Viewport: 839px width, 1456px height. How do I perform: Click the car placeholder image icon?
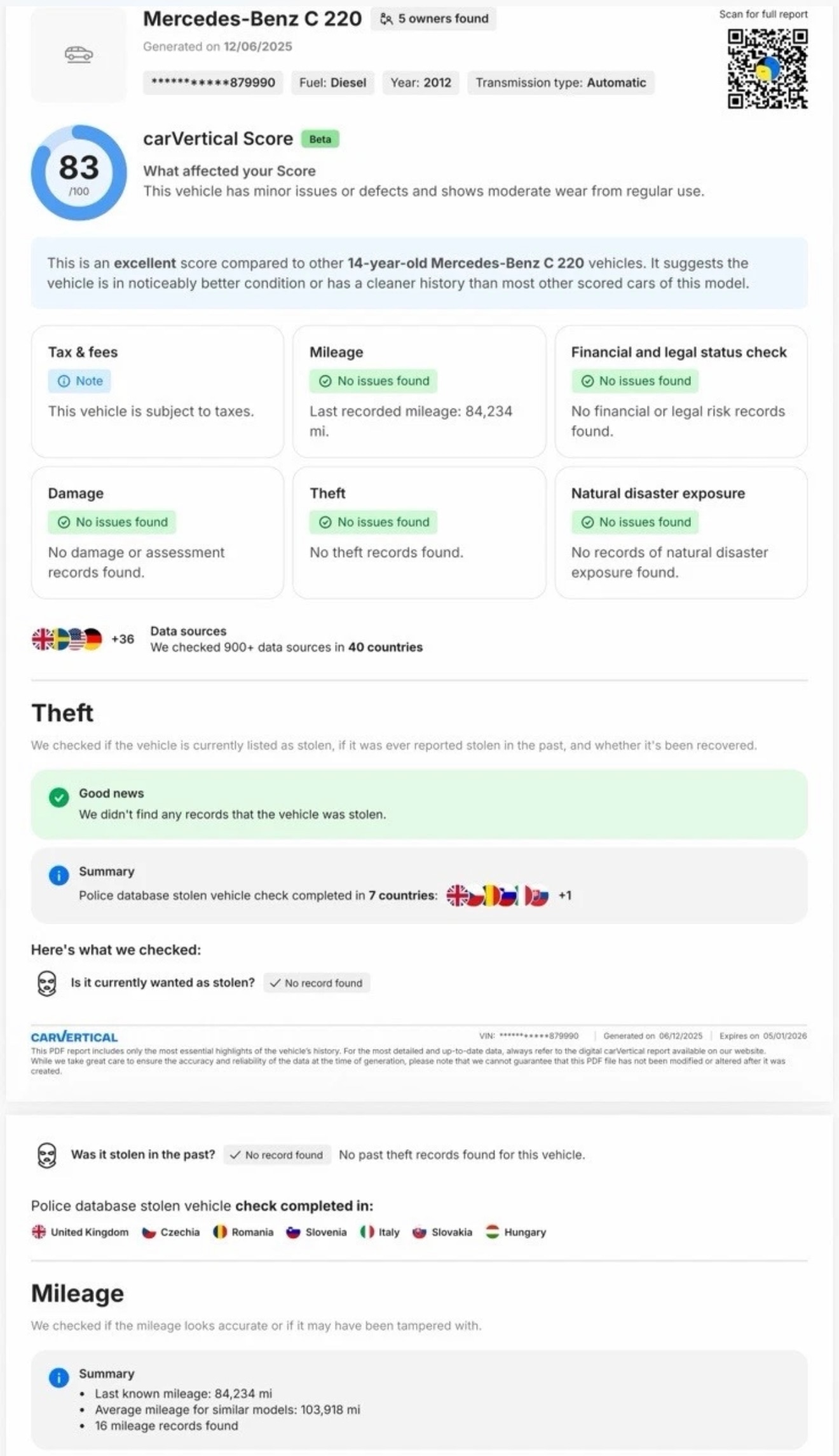pos(79,55)
